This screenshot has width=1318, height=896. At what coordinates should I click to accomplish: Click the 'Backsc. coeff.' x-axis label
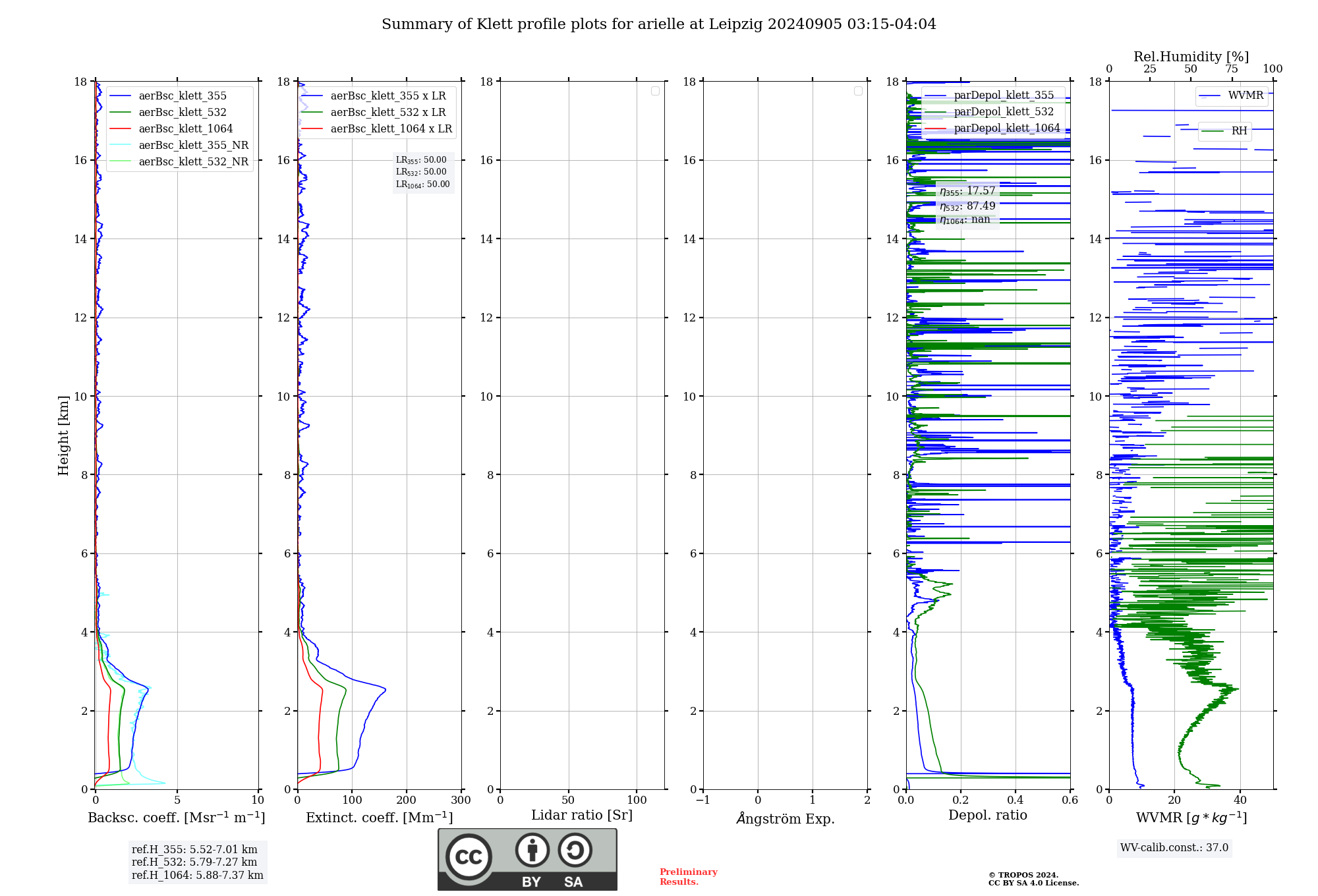point(177,818)
